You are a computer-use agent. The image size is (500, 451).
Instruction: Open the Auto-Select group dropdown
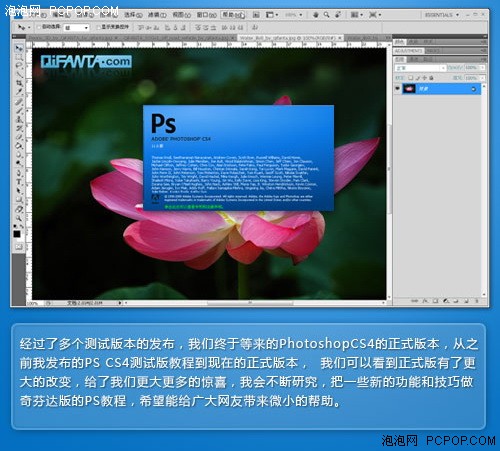(77, 28)
